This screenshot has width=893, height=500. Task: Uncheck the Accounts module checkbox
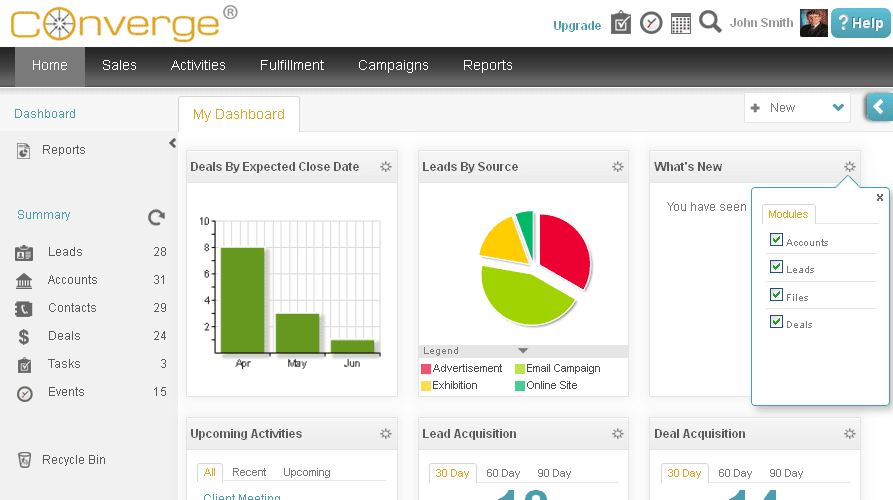point(776,240)
